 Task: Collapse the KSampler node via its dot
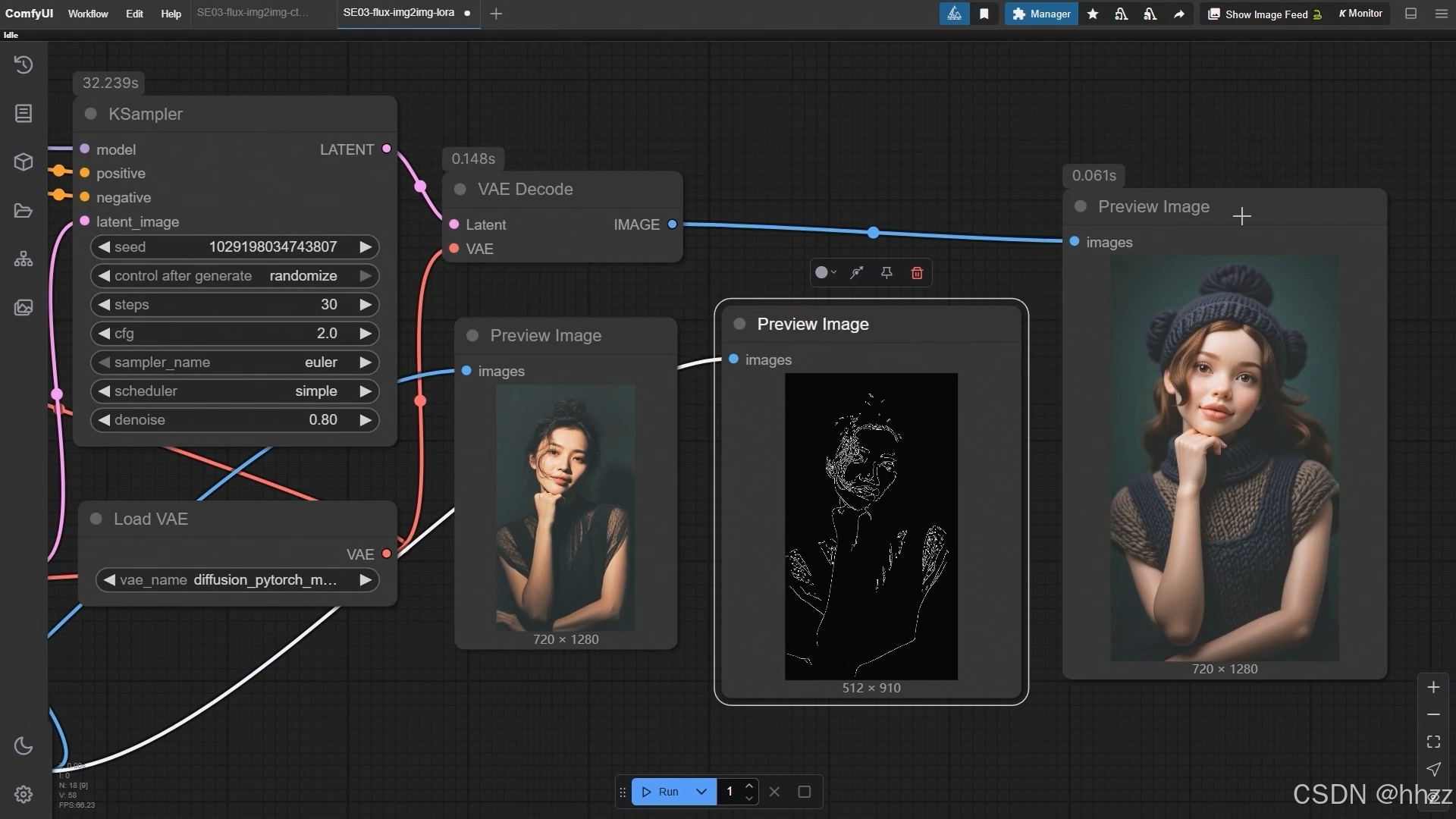tap(91, 114)
